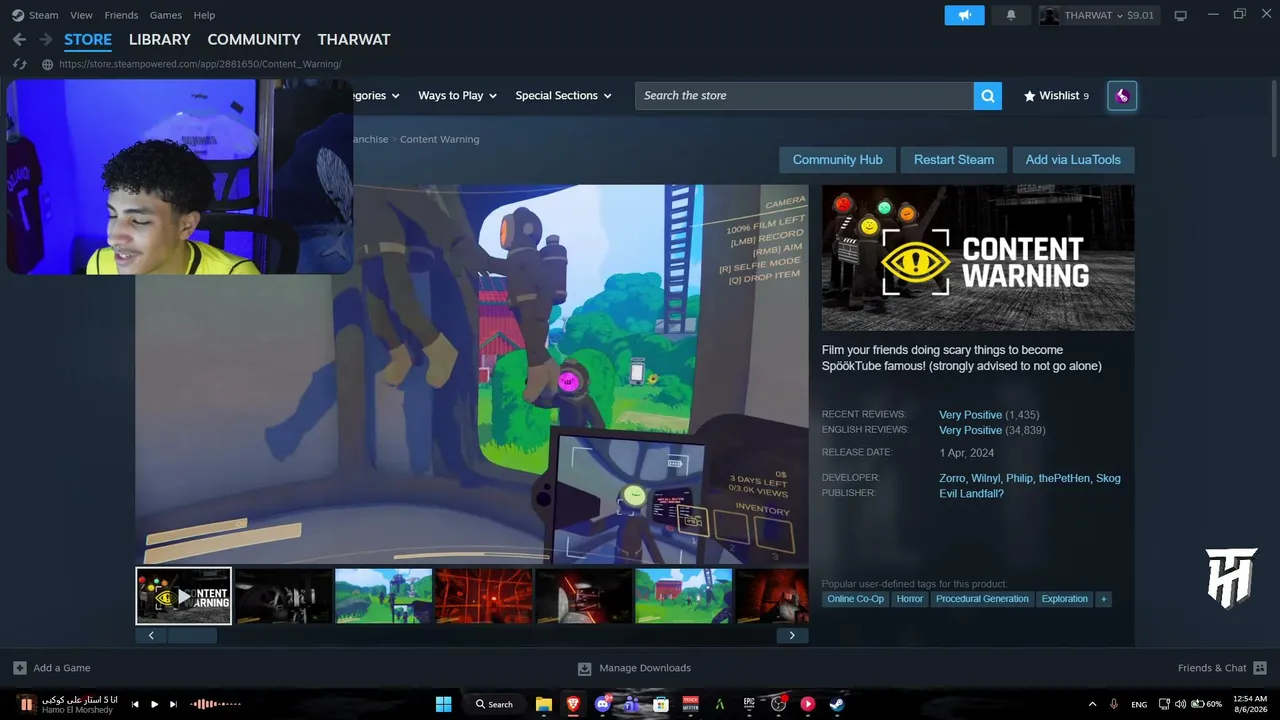Image resolution: width=1280 pixels, height=720 pixels.
Task: Click the Restart Steam button
Action: 954,160
